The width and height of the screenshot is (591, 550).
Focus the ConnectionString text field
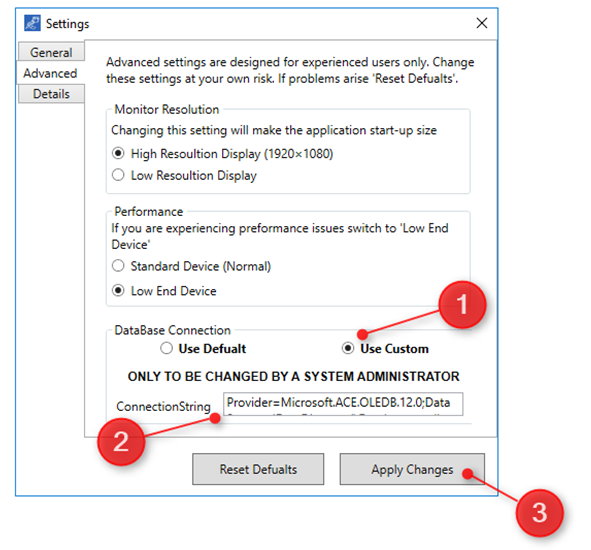click(343, 404)
